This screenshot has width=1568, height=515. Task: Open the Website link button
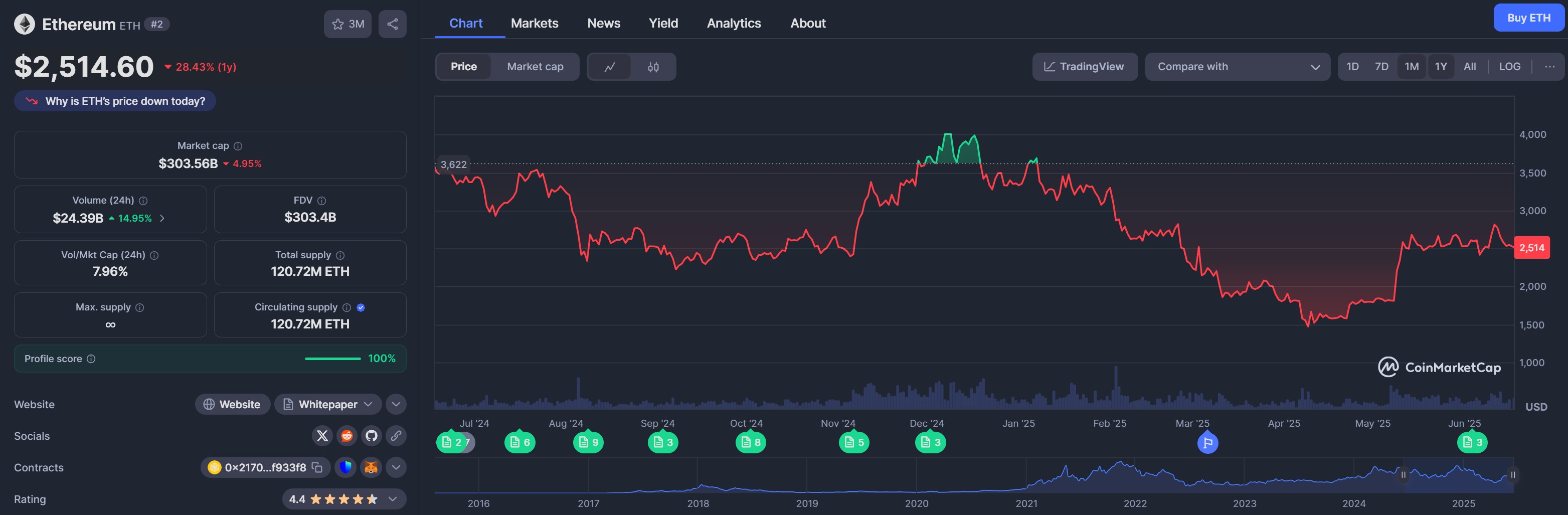233,404
